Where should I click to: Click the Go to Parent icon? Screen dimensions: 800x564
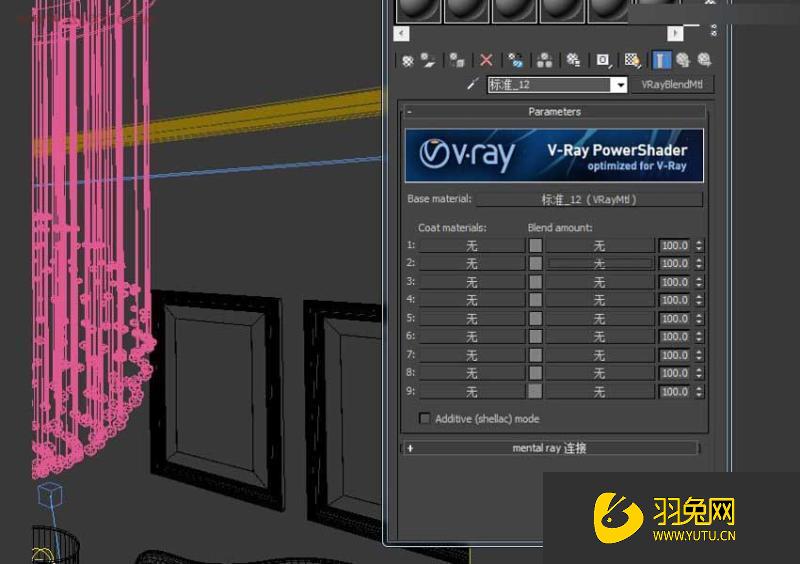pos(683,61)
